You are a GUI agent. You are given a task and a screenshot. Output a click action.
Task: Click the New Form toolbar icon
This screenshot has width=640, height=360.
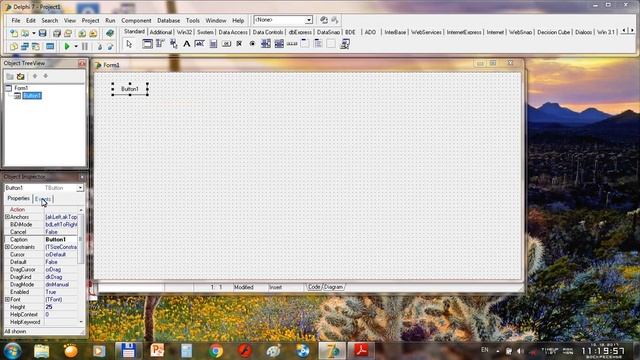(50, 46)
